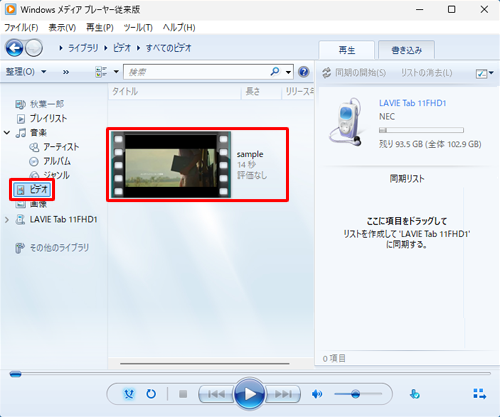Click the LAVIE Tab device image
The height and width of the screenshot is (417, 500).
[347, 122]
